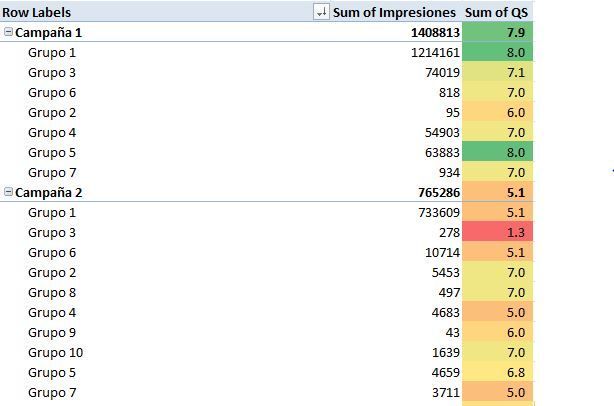Select impressions cell 63883

tap(442, 152)
